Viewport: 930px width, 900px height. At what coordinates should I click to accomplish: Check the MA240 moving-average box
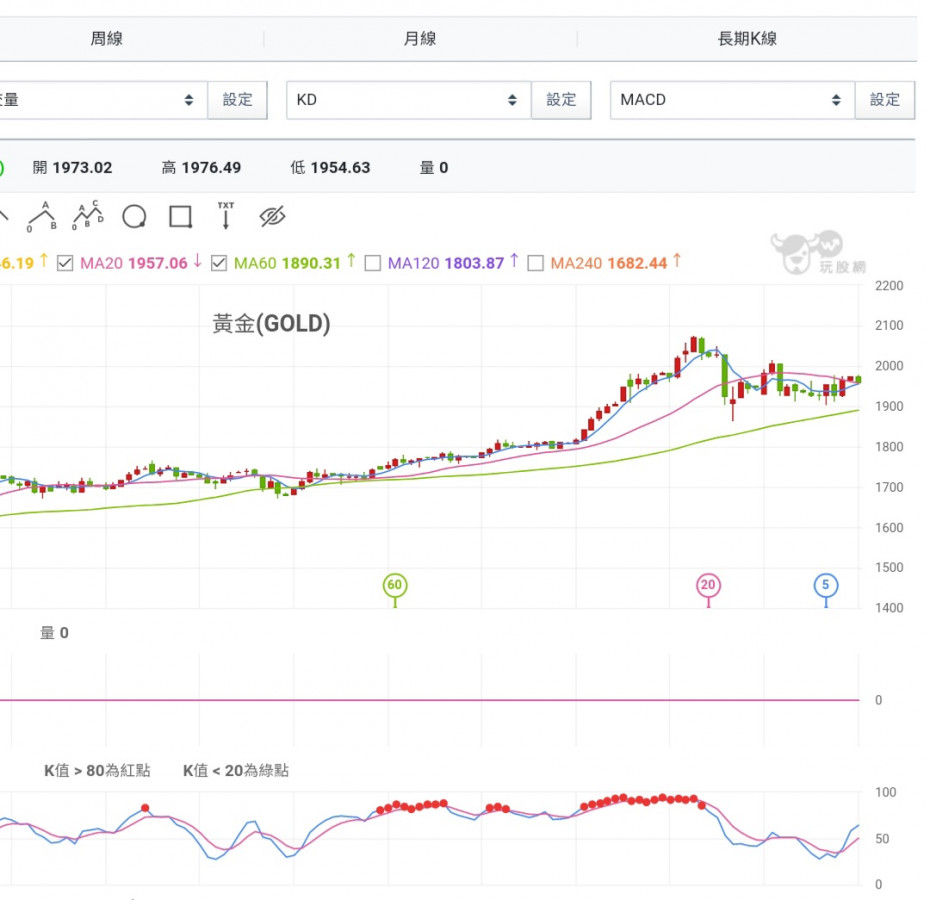point(536,263)
